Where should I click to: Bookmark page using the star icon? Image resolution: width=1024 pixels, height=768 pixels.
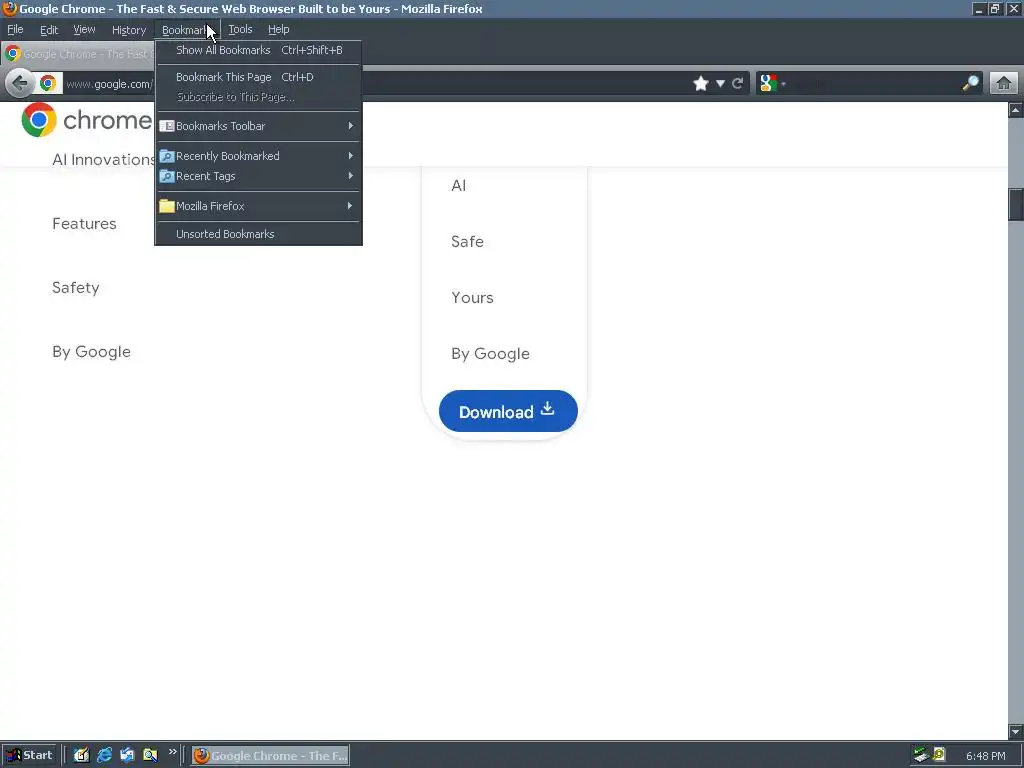point(701,84)
